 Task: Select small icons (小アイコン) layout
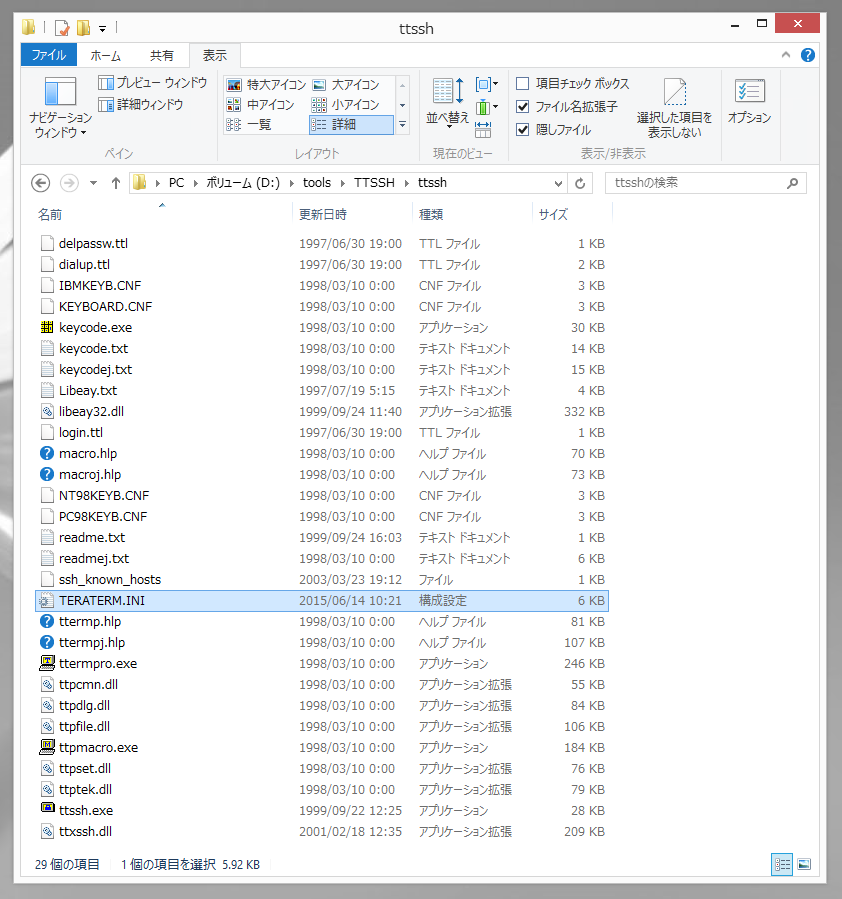coord(346,104)
